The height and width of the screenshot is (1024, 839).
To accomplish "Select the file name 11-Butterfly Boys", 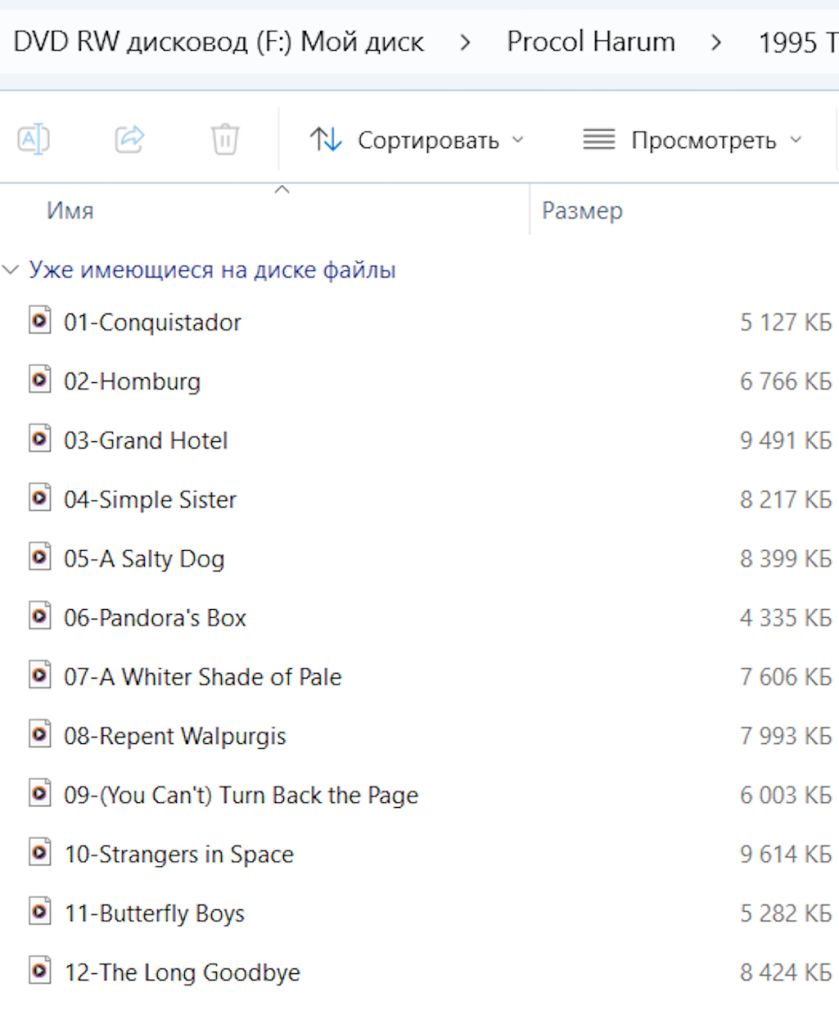I will pos(155,913).
